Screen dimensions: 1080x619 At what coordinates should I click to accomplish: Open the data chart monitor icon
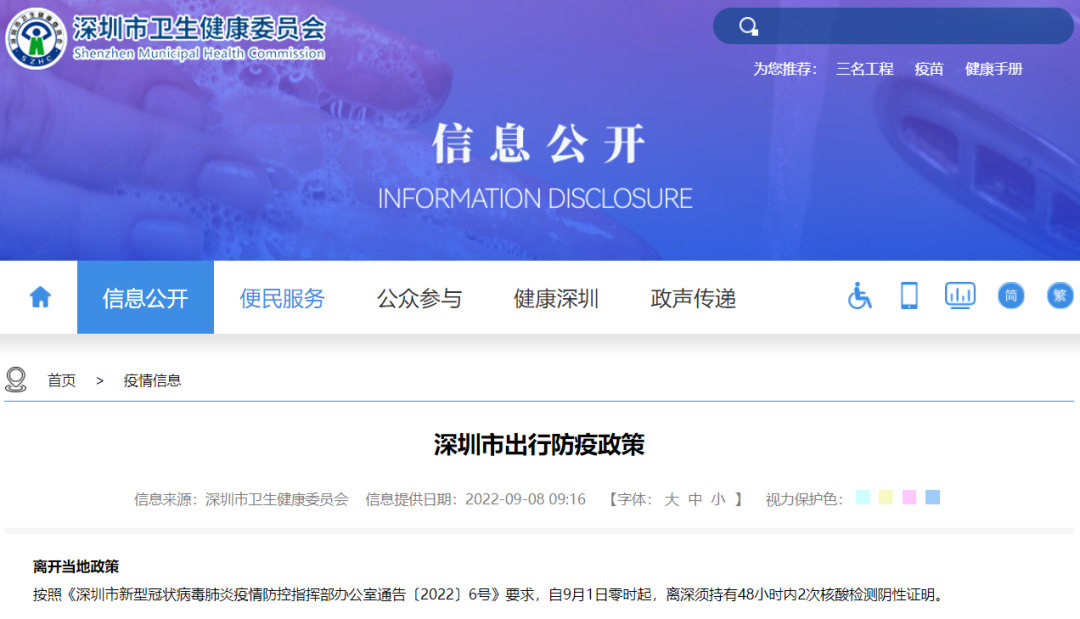(960, 295)
